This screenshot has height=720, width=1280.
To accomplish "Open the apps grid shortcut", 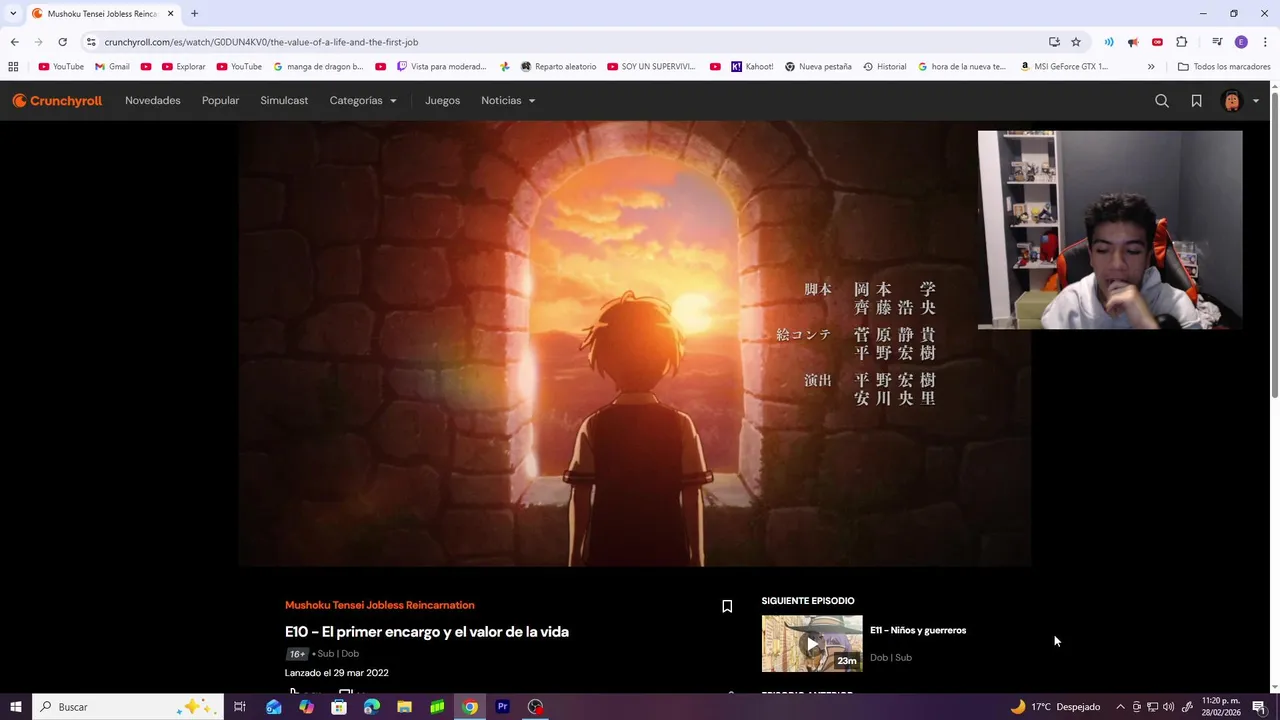I will (13, 67).
